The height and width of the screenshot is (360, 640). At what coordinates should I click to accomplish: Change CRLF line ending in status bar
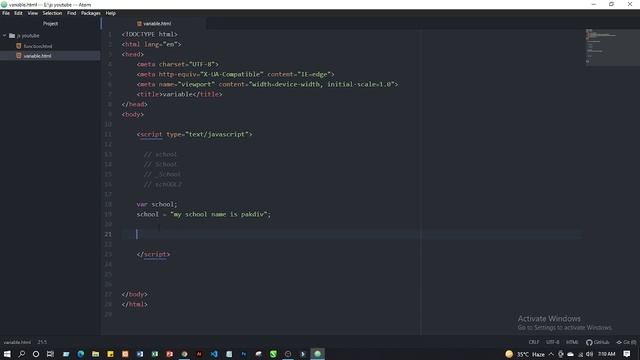coord(533,342)
